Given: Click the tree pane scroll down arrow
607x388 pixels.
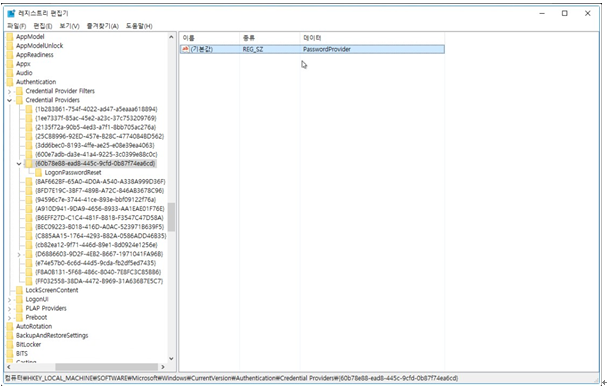Looking at the screenshot, I should click(171, 359).
